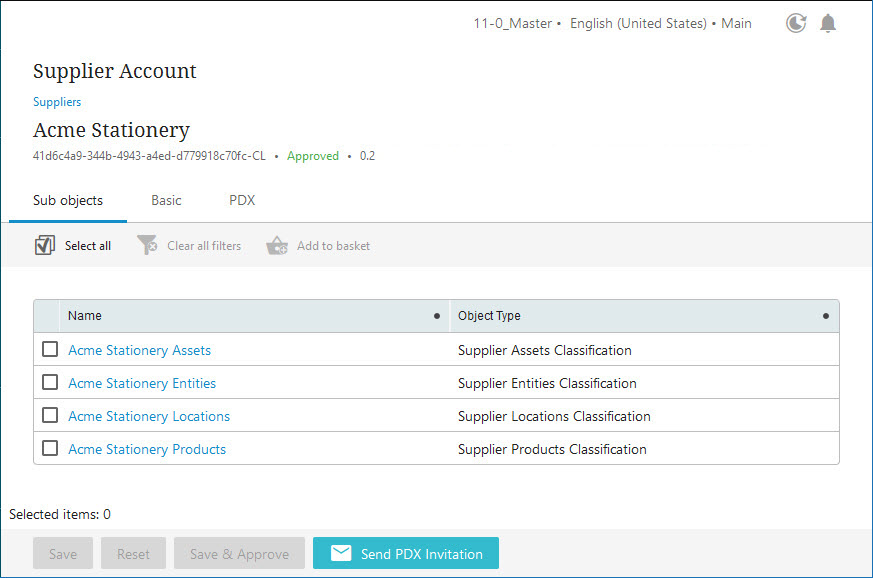The width and height of the screenshot is (873, 578).
Task: Tick the Acme Stationery Locations checkbox
Action: click(50, 415)
